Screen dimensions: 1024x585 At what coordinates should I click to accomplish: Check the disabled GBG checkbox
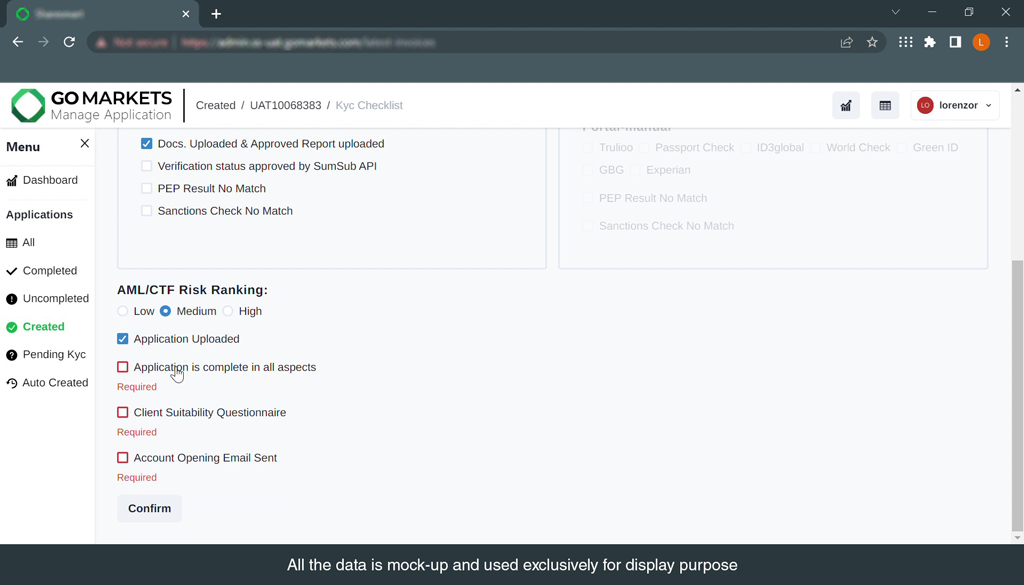pos(588,170)
